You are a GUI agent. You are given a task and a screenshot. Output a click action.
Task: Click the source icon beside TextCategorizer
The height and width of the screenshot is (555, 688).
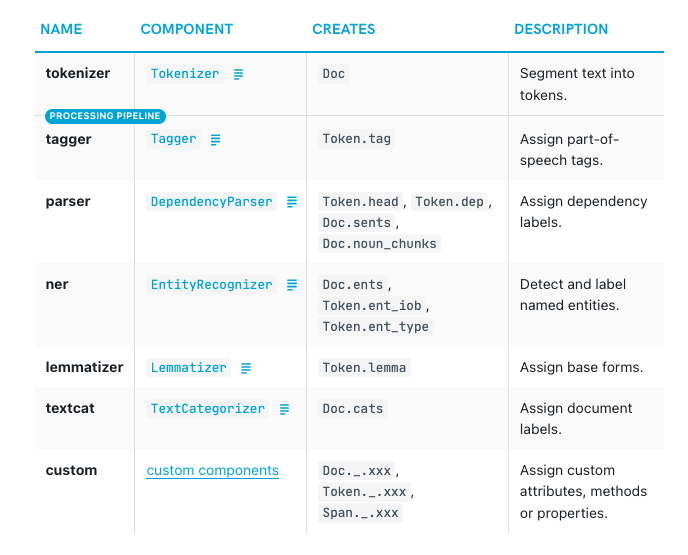coord(284,409)
